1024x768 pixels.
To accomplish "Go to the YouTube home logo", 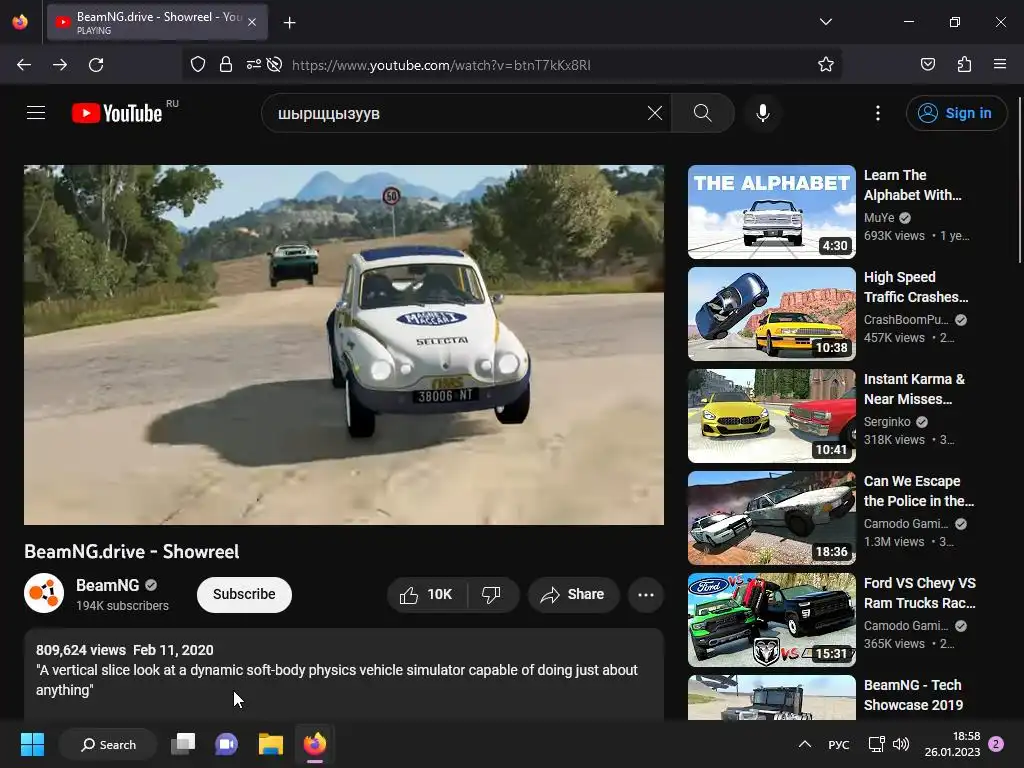I will (x=117, y=113).
